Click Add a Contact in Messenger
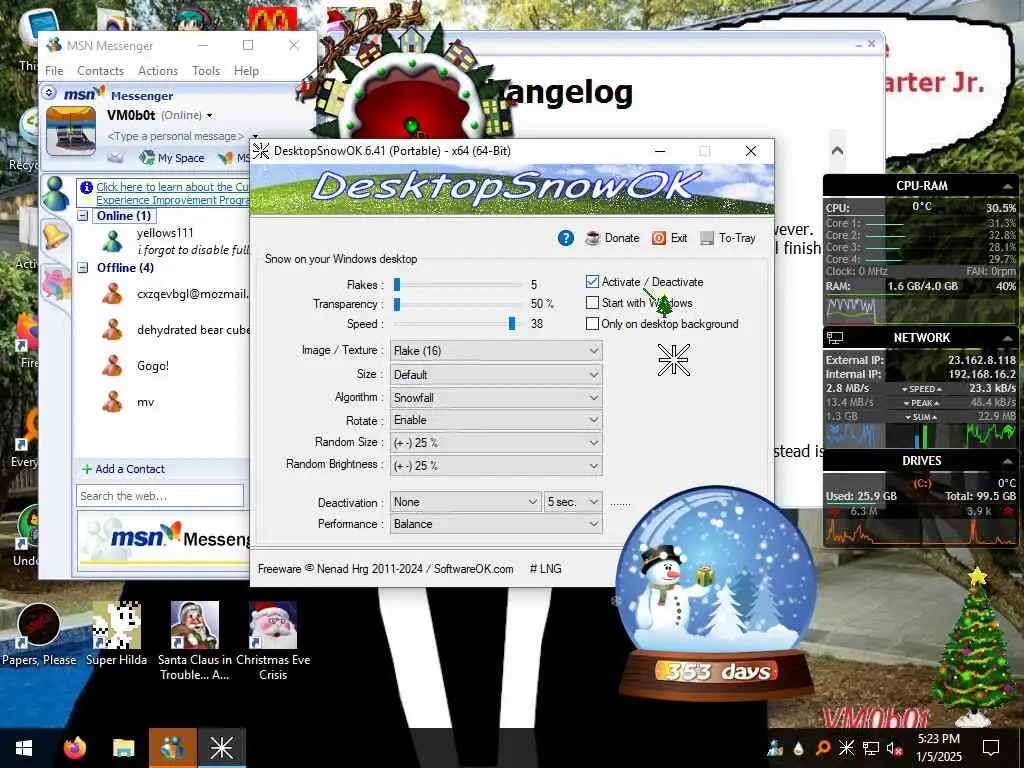Image resolution: width=1024 pixels, height=768 pixels. (x=123, y=469)
